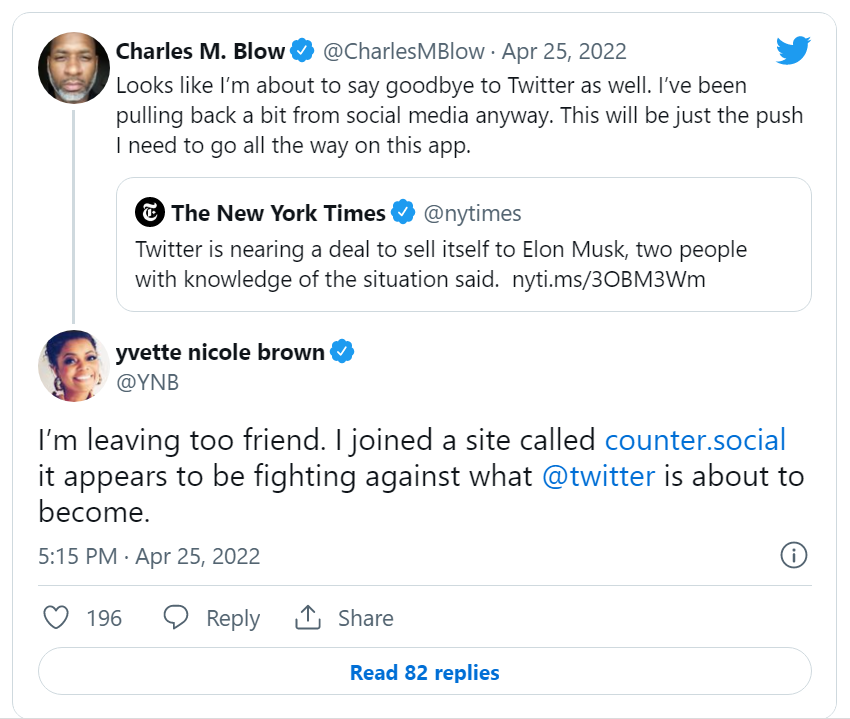This screenshot has height=719, width=850.
Task: Click the reply speech bubble icon
Action: 176,618
